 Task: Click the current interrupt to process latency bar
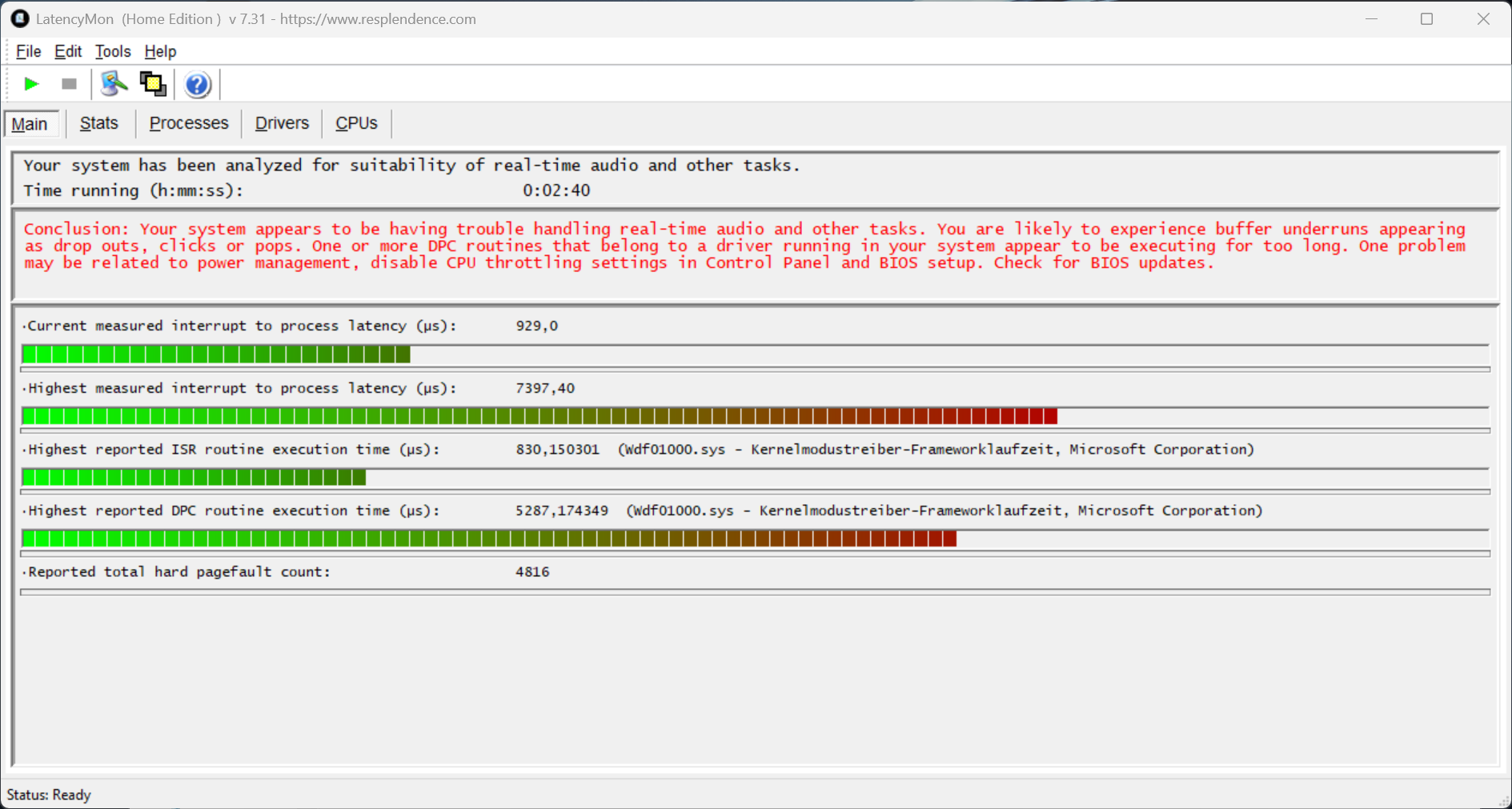pyautogui.click(x=755, y=354)
